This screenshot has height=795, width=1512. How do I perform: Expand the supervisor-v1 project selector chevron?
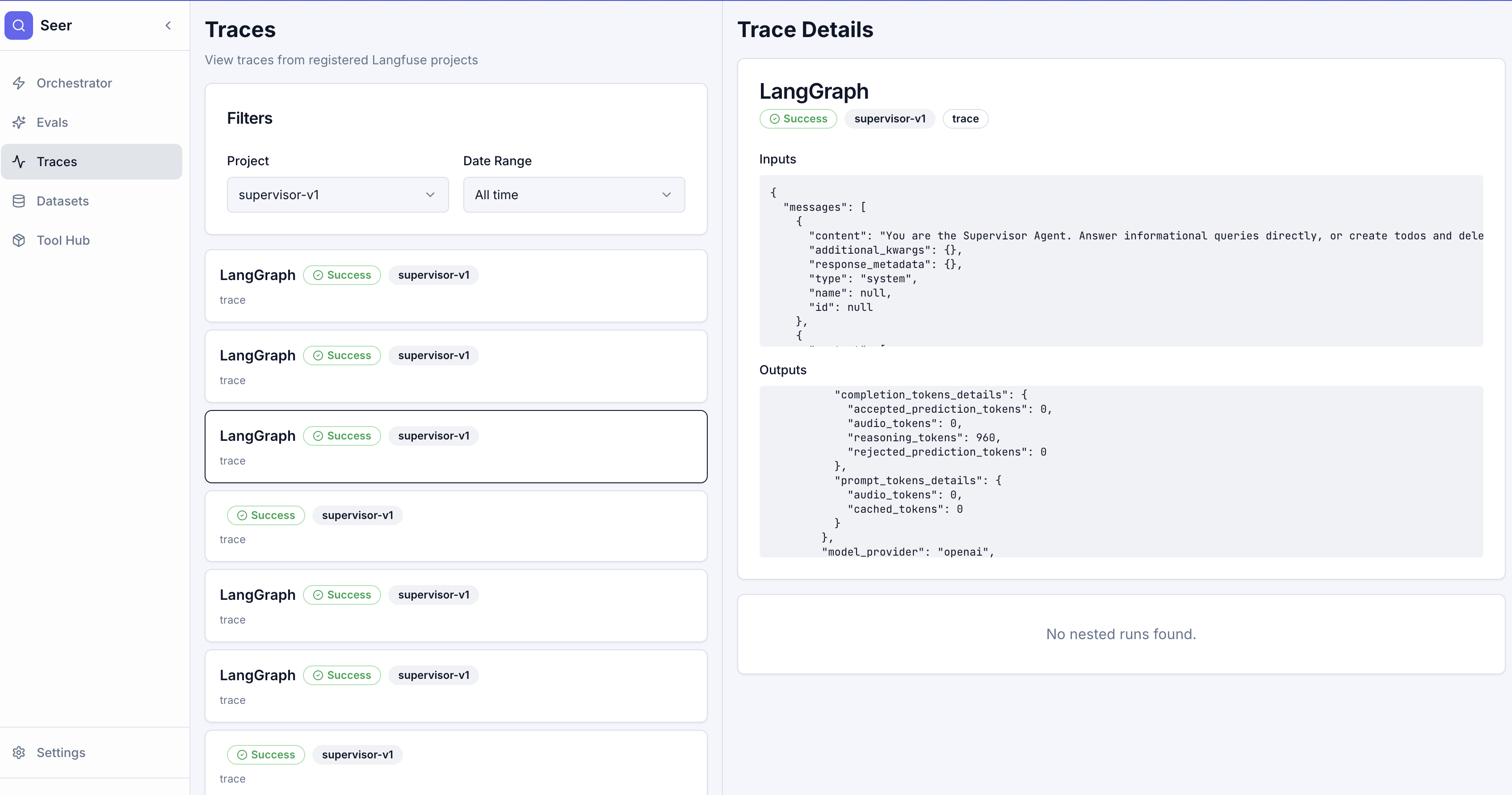(430, 195)
